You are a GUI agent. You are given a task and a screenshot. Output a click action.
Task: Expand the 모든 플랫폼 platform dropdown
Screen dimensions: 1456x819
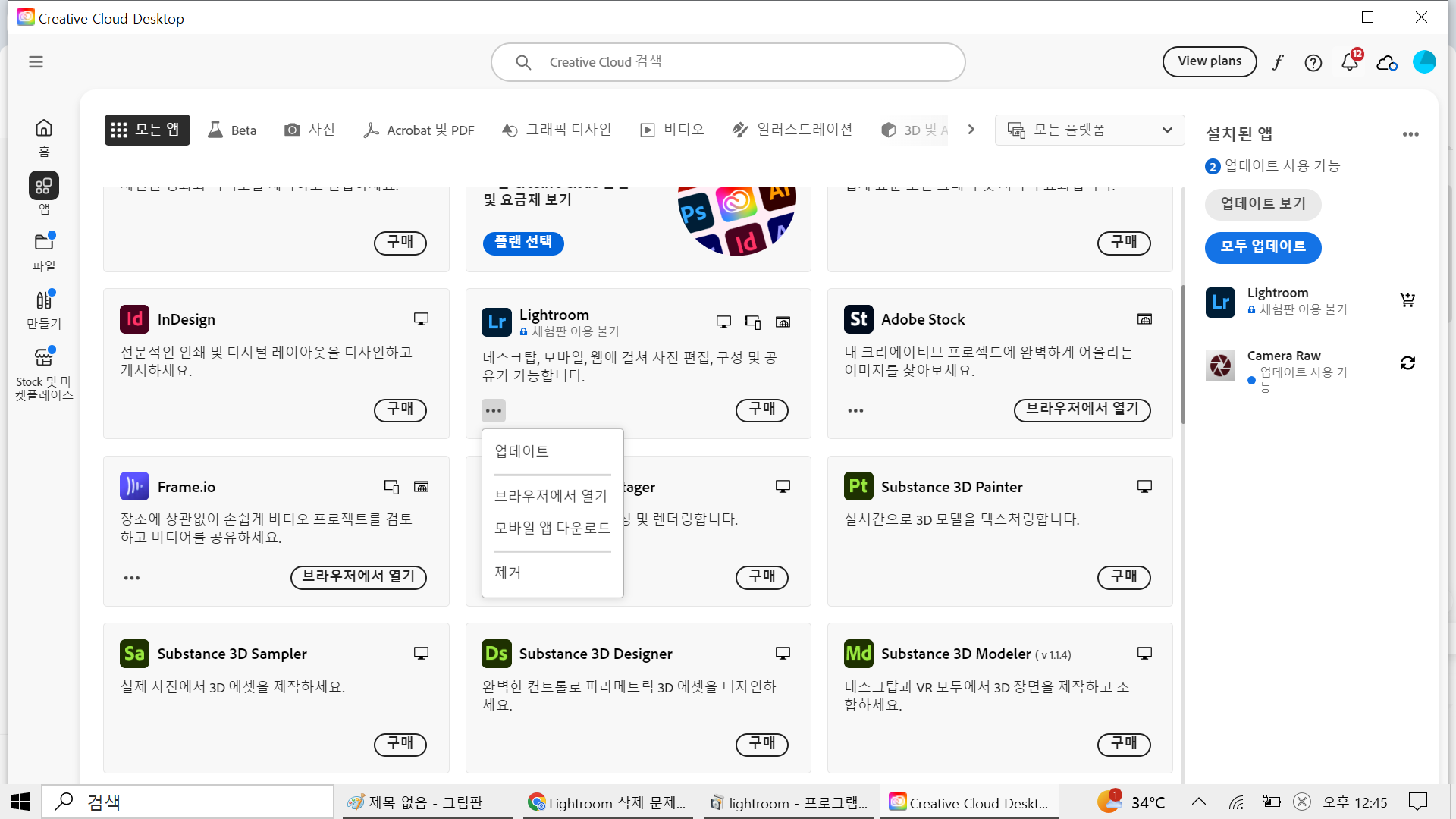1090,130
